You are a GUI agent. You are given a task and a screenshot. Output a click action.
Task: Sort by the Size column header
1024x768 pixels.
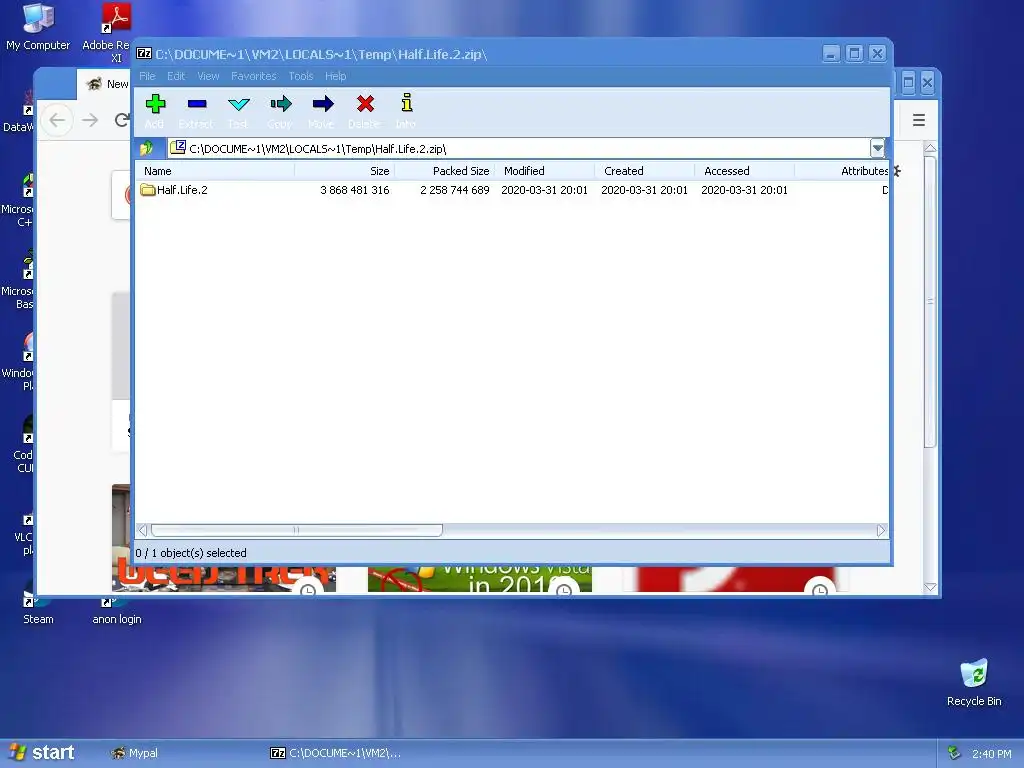345,171
